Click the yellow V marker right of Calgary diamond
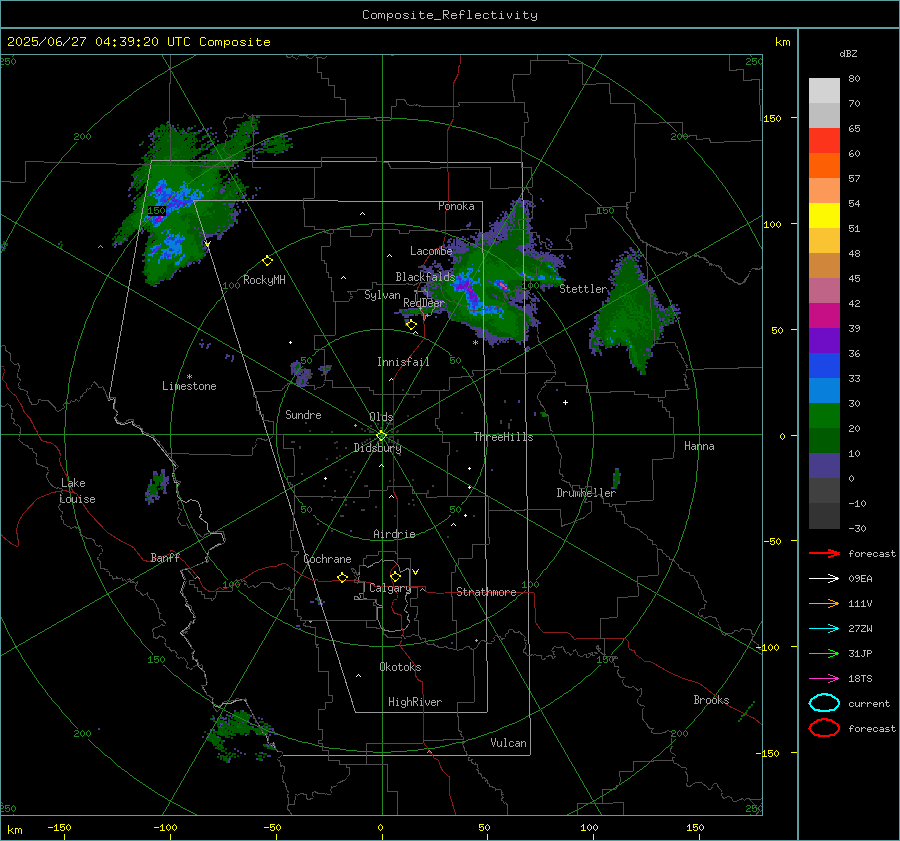Viewport: 900px width, 841px height. pyautogui.click(x=416, y=572)
